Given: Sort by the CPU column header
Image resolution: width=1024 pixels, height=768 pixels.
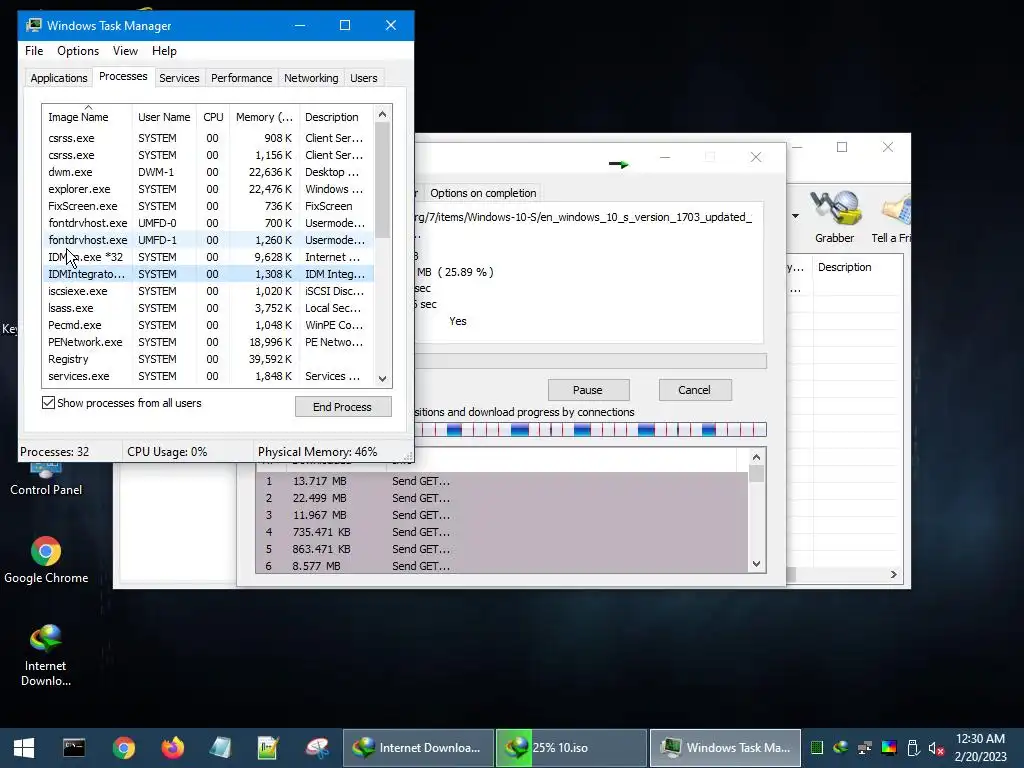Looking at the screenshot, I should pos(213,117).
